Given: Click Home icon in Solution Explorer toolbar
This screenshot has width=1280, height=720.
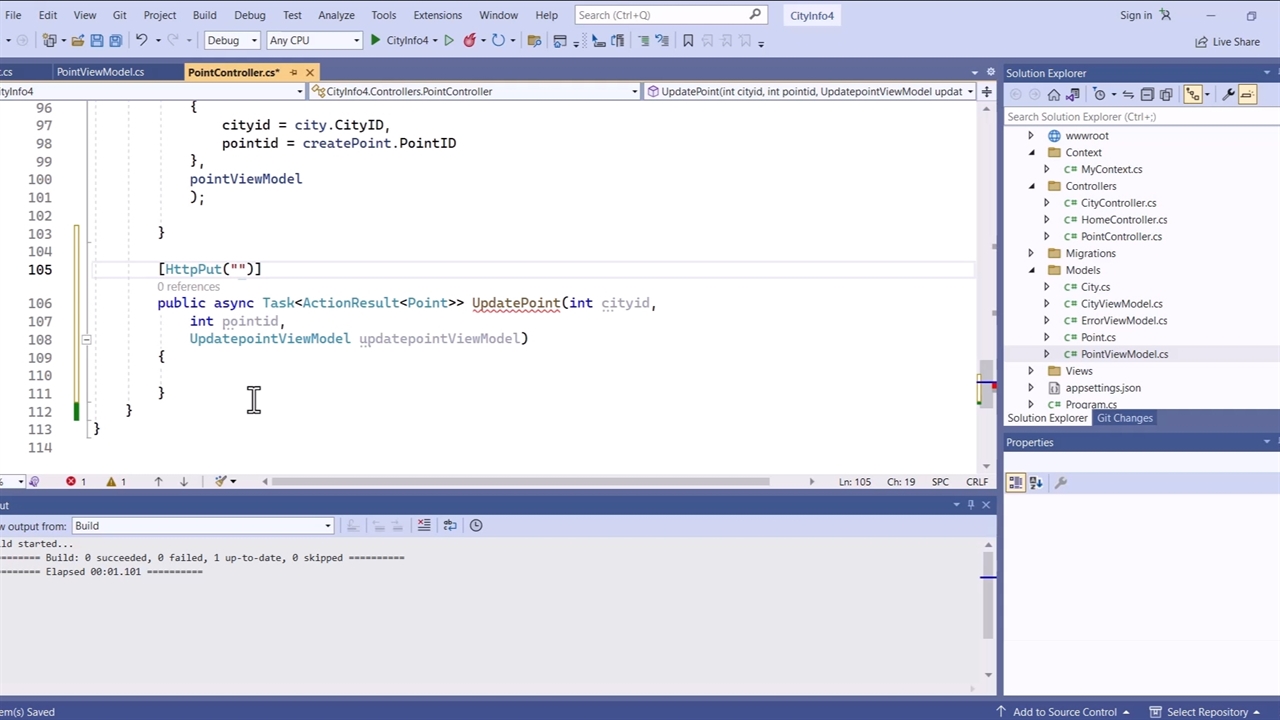Looking at the screenshot, I should (1053, 94).
